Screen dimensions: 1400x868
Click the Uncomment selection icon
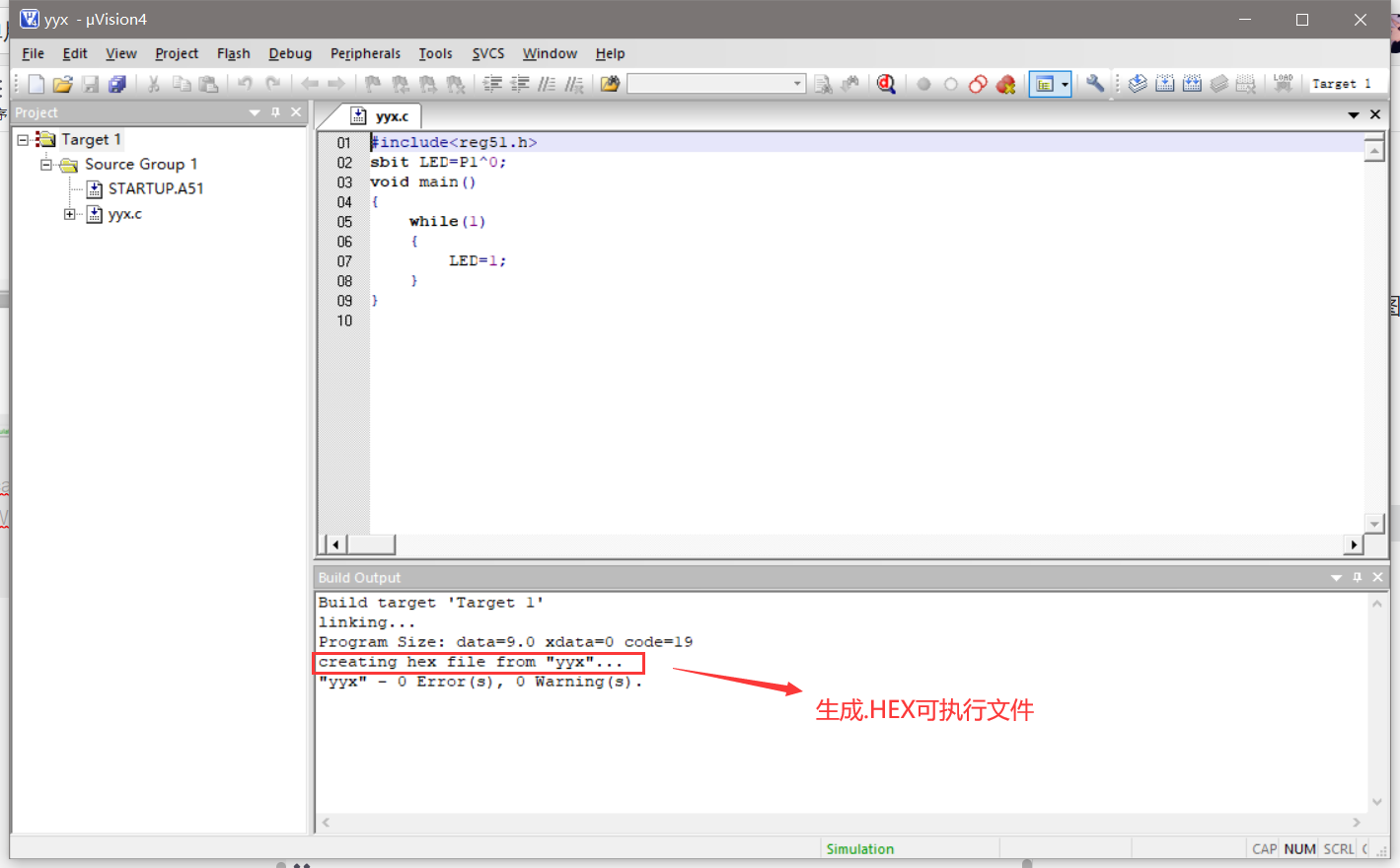(574, 84)
